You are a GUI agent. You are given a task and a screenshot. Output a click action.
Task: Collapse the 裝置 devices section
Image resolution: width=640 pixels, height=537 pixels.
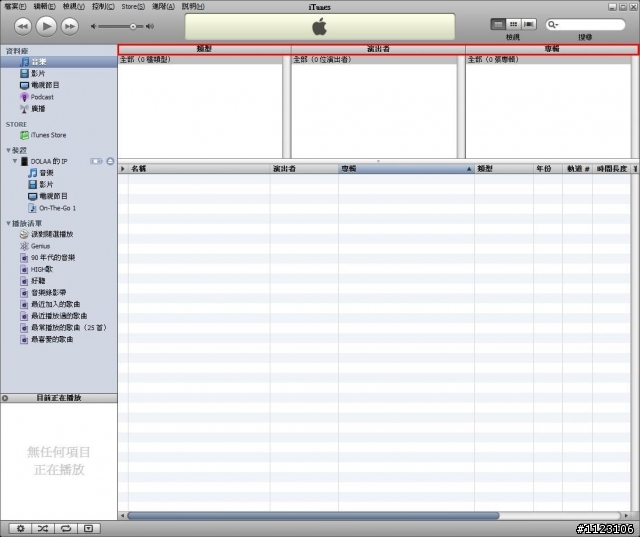coord(8,151)
